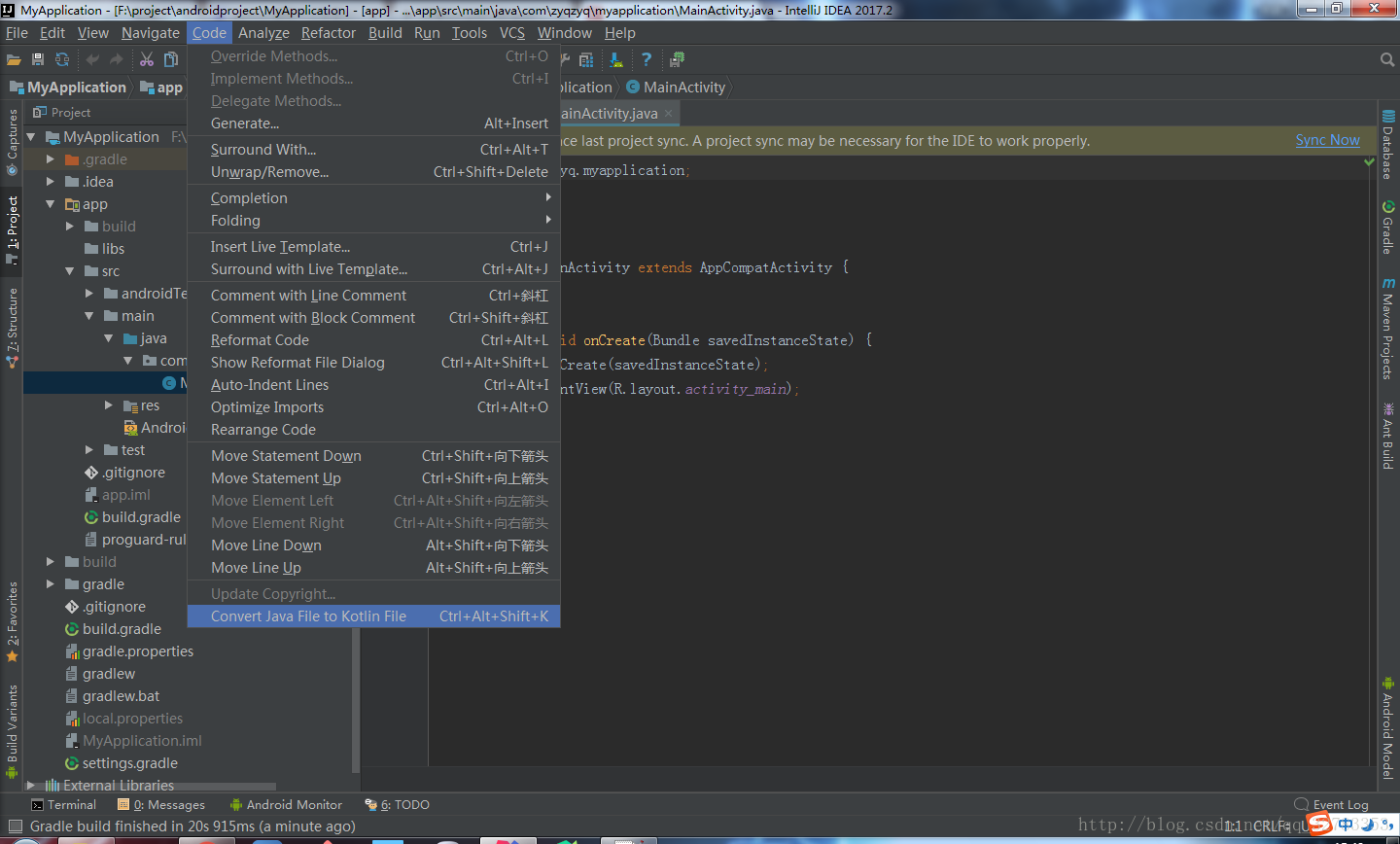Click the Synchronize toolbar icon
The height and width of the screenshot is (844, 1400).
point(62,60)
